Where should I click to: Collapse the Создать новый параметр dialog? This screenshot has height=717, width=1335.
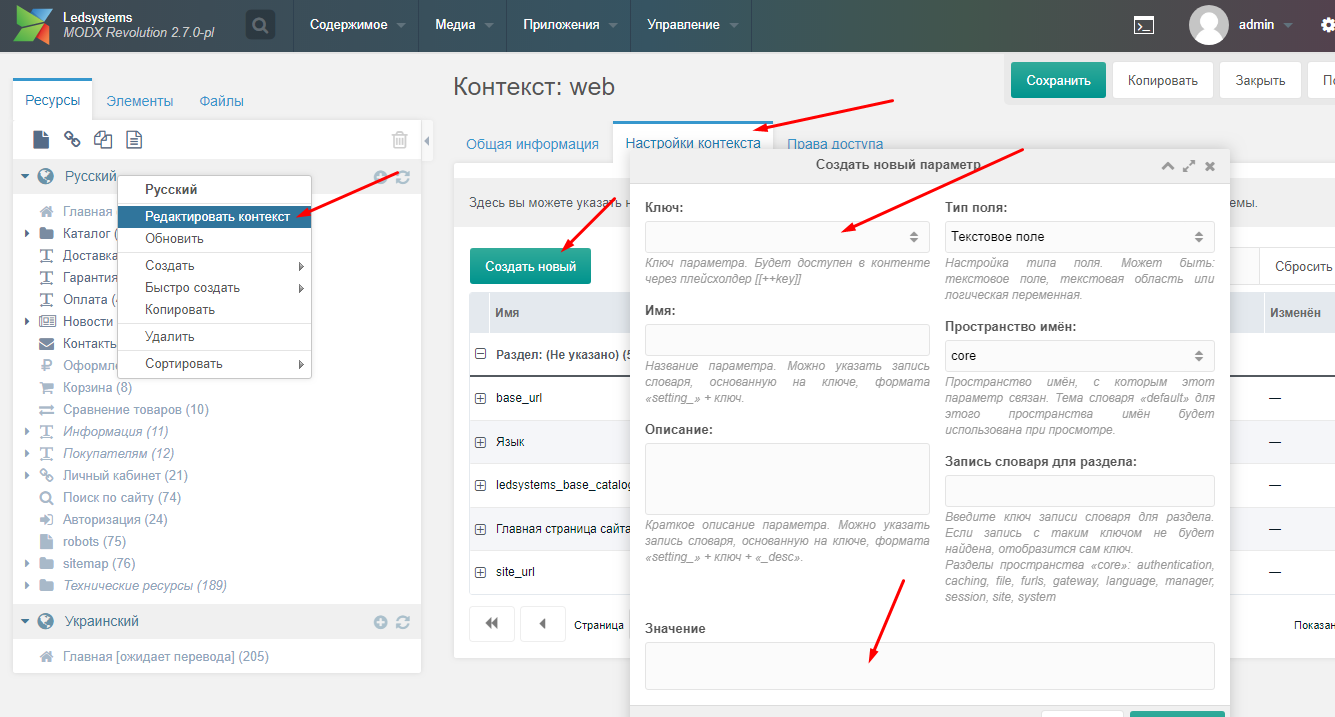tap(1167, 166)
